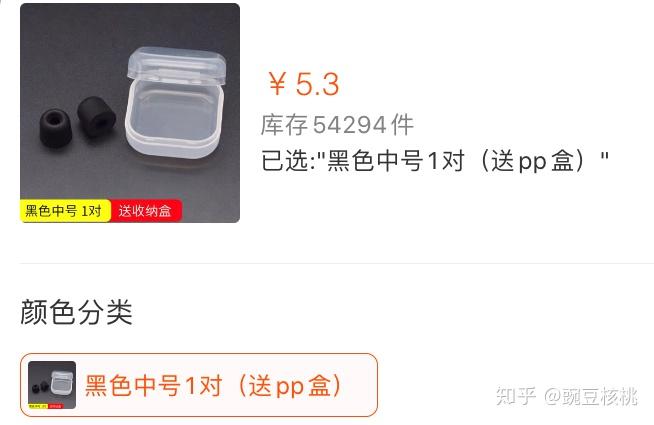Click small thumbnail inside the color option
The width and height of the screenshot is (654, 425).
click(x=52, y=385)
